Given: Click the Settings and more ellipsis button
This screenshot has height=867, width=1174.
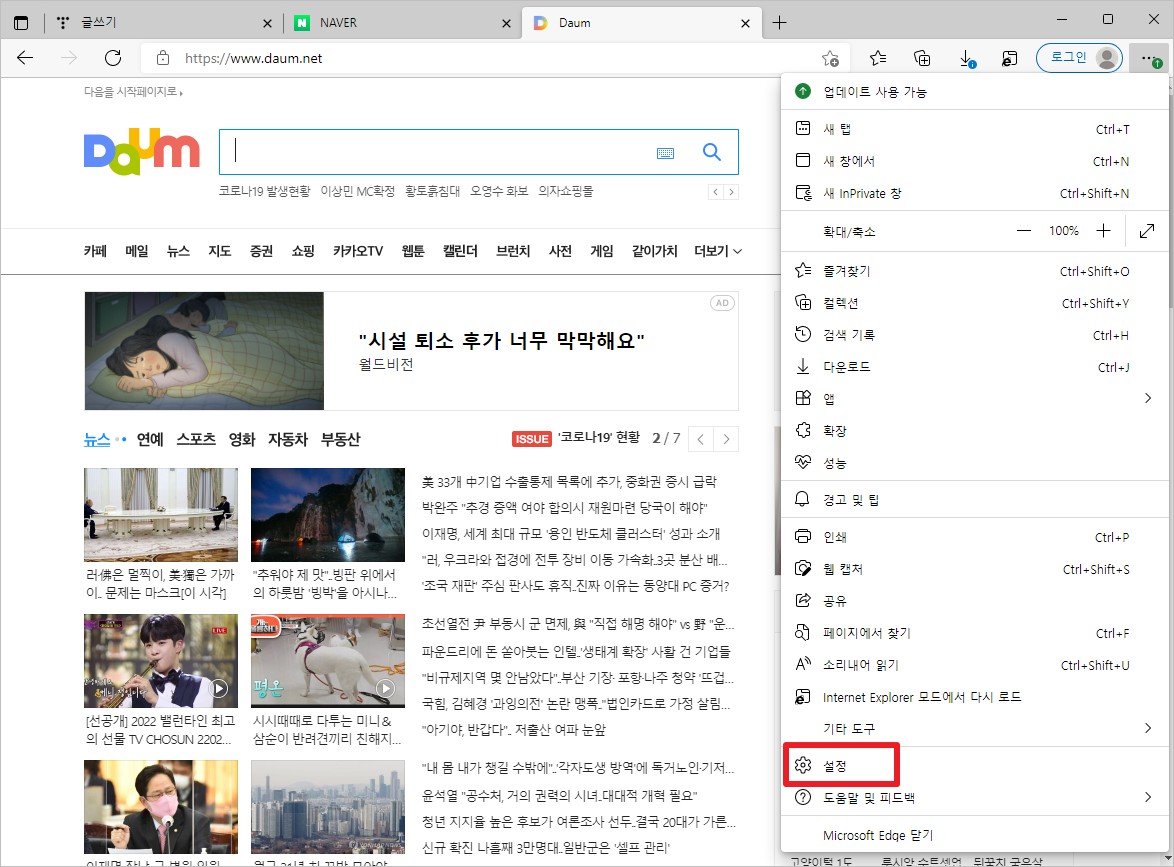Looking at the screenshot, I should click(1149, 58).
